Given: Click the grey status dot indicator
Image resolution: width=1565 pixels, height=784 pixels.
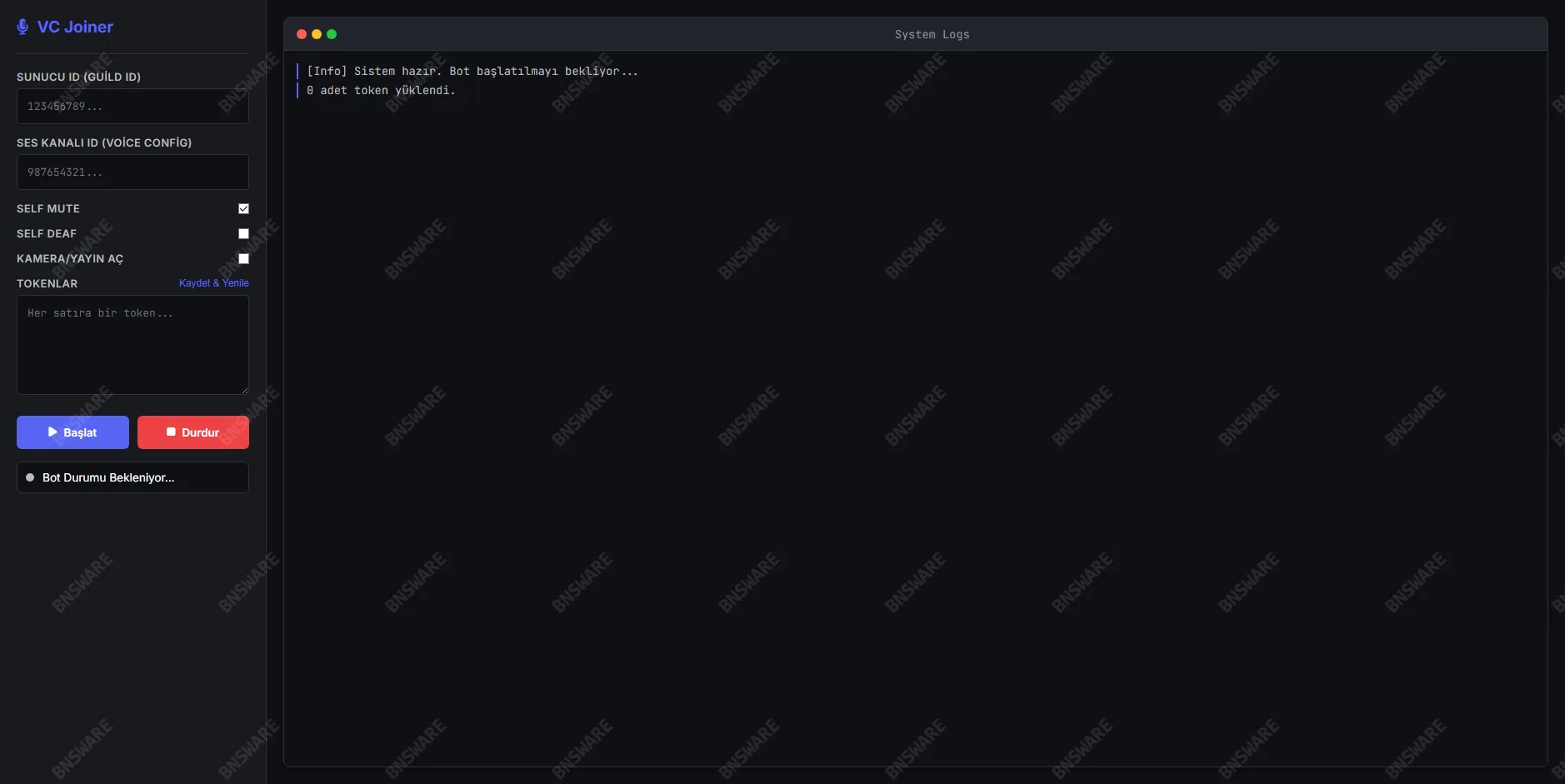Looking at the screenshot, I should coord(30,477).
